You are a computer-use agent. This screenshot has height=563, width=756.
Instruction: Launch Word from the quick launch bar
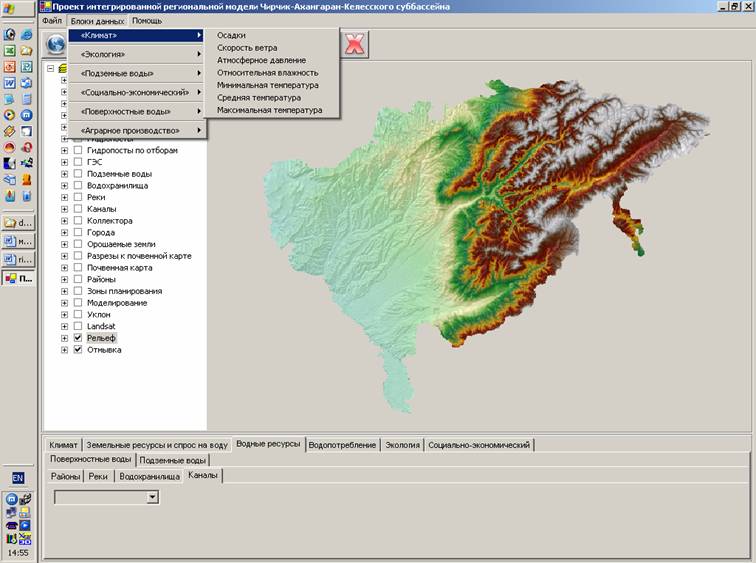click(x=10, y=83)
